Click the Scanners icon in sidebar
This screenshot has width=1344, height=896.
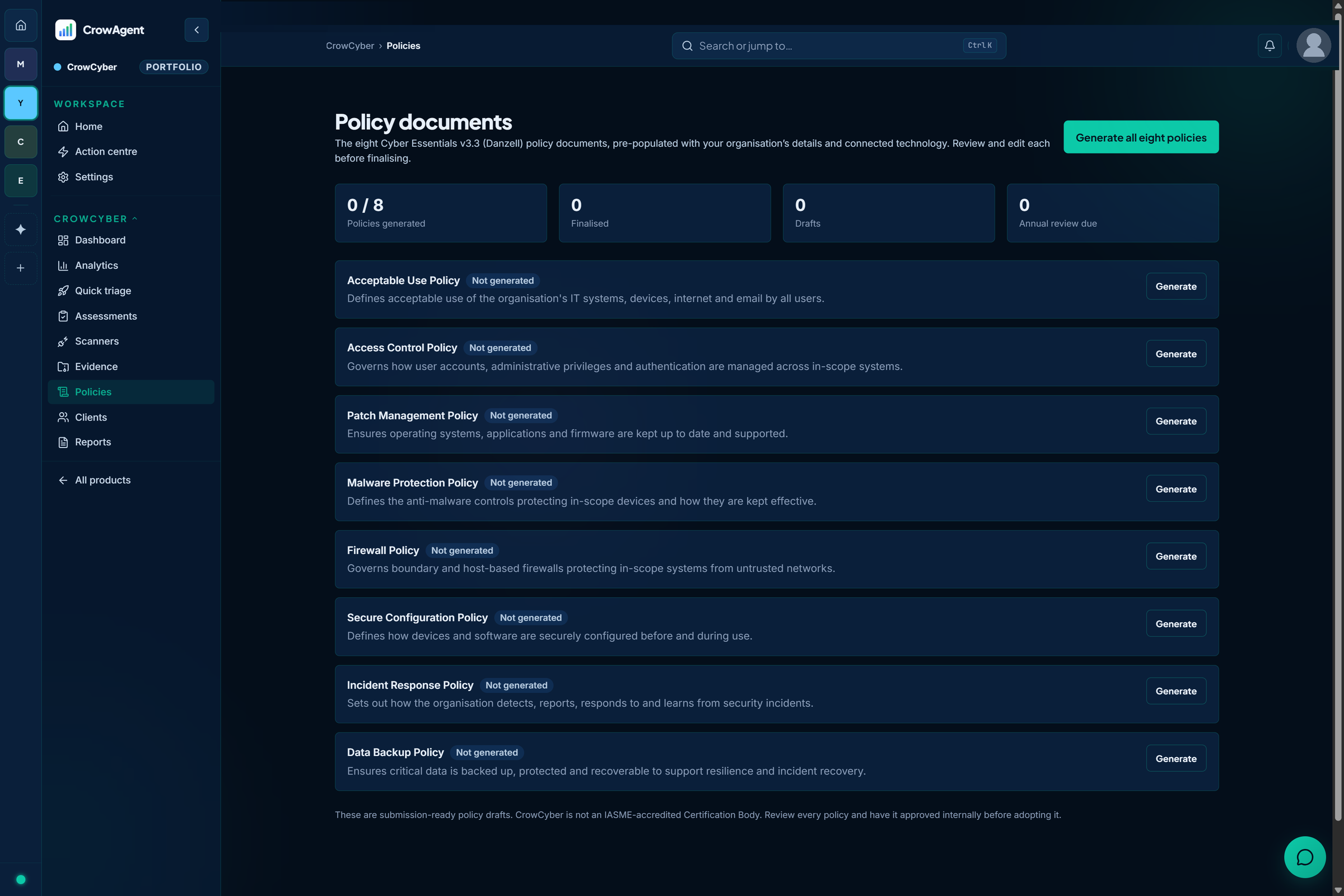[x=63, y=341]
